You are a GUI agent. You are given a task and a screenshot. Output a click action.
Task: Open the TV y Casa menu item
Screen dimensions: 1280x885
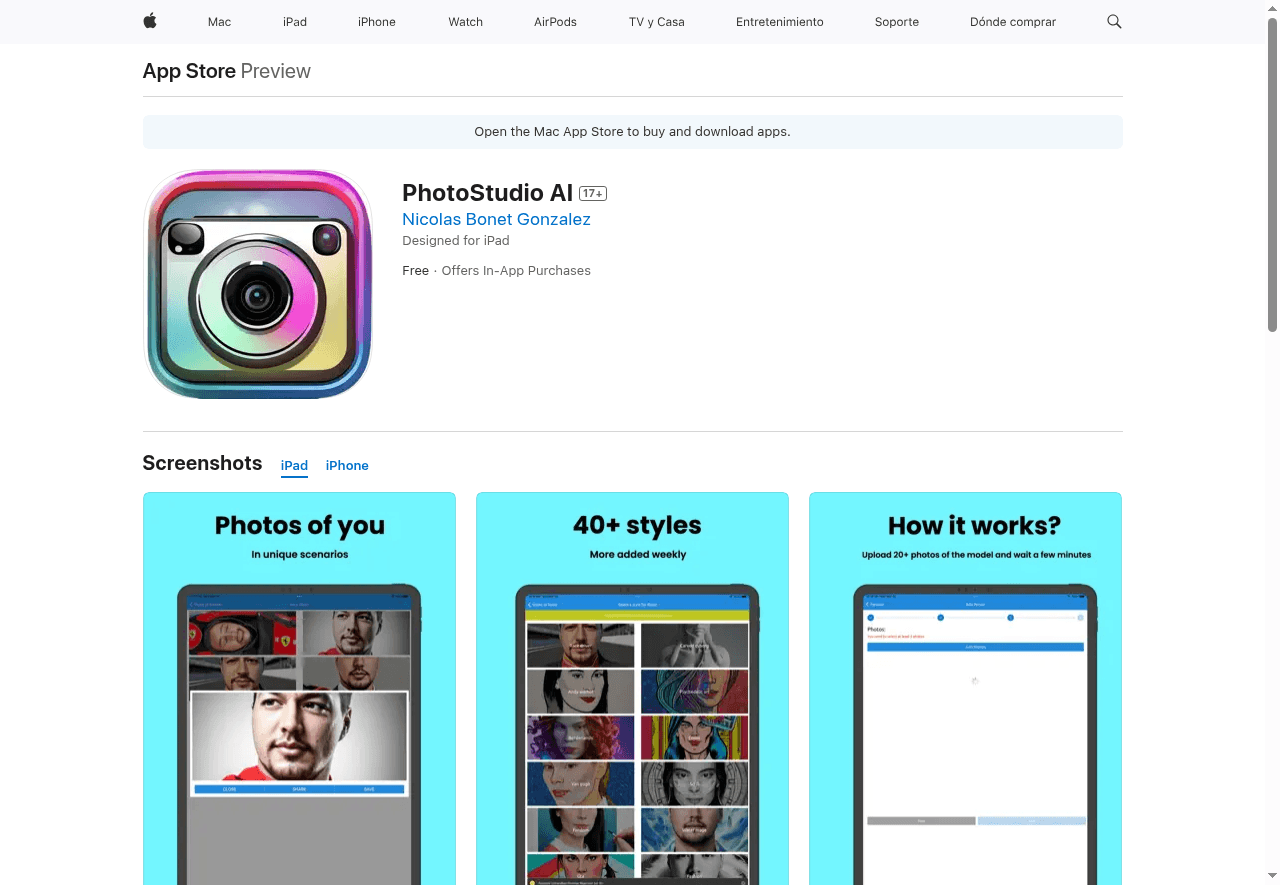click(656, 21)
